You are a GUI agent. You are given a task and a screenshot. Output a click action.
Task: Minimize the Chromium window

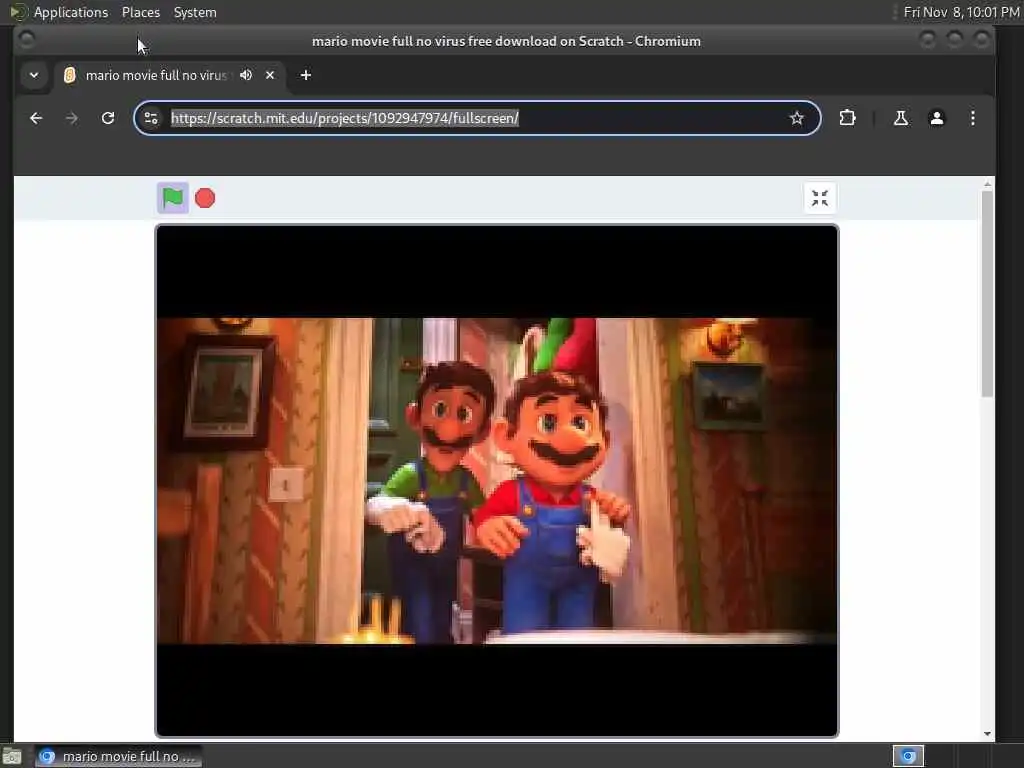927,40
